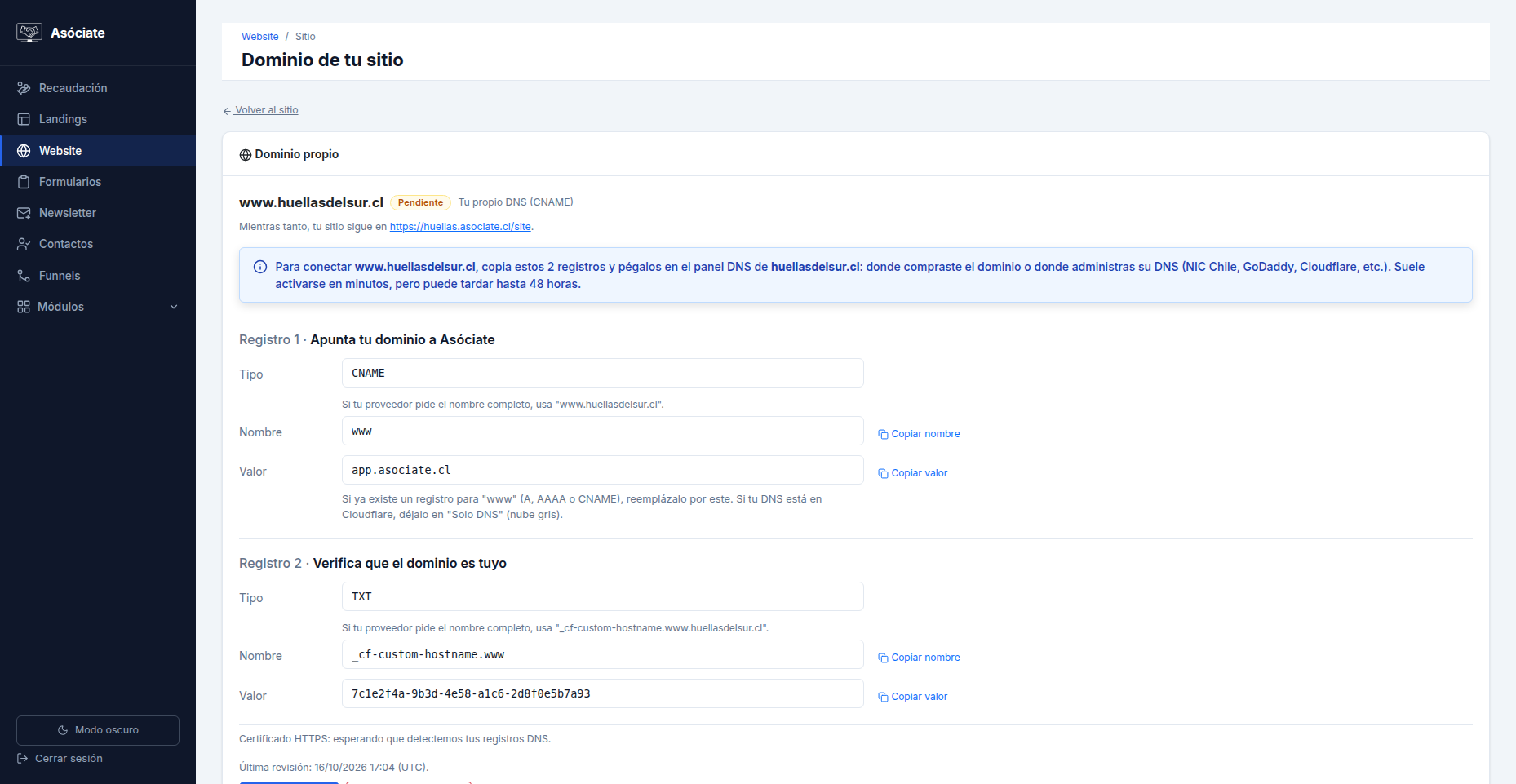Toggle Modo oscuro dark mode
Image resolution: width=1516 pixels, height=784 pixels.
tap(98, 730)
